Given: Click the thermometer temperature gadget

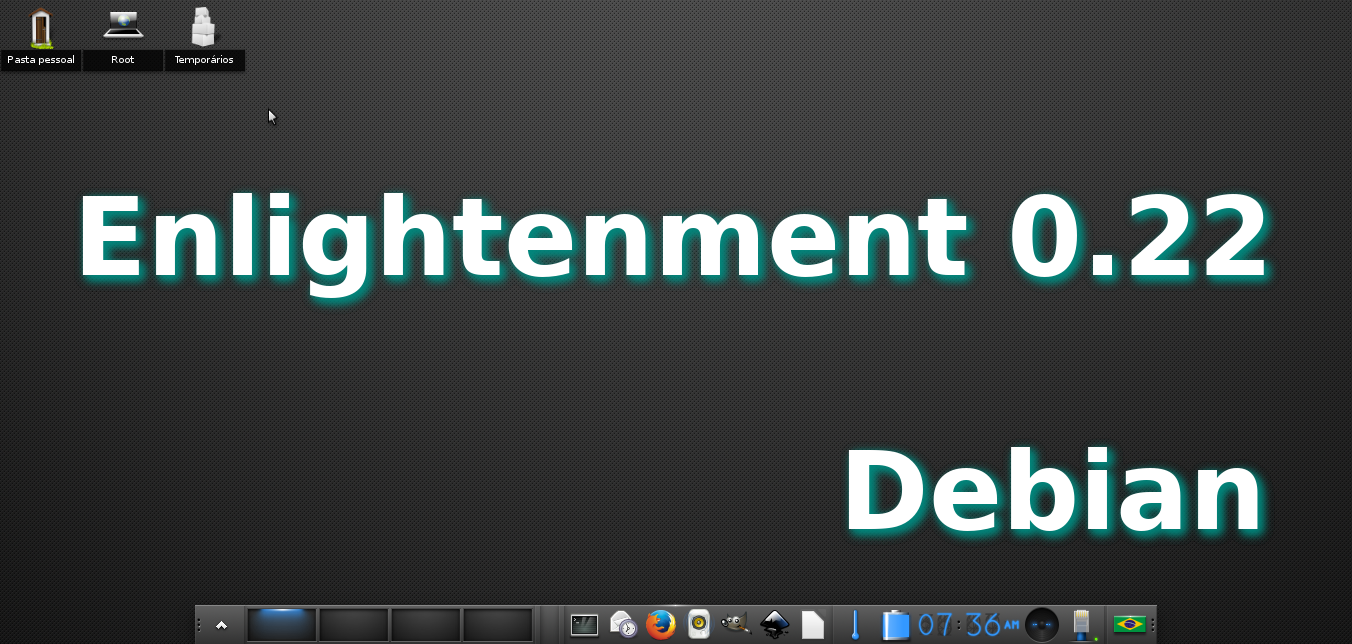Looking at the screenshot, I should 856,624.
